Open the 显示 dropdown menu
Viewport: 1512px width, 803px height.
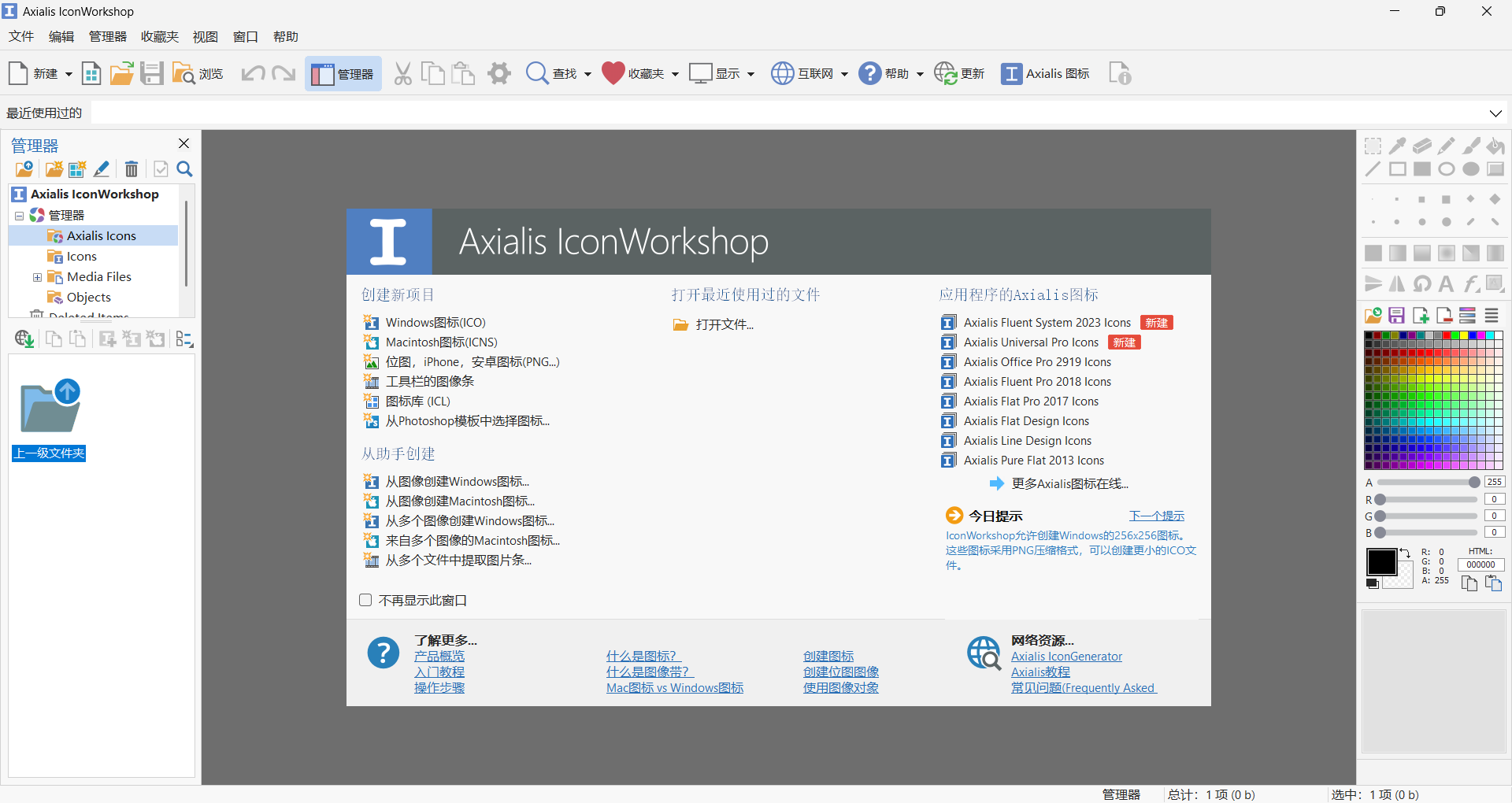751,73
